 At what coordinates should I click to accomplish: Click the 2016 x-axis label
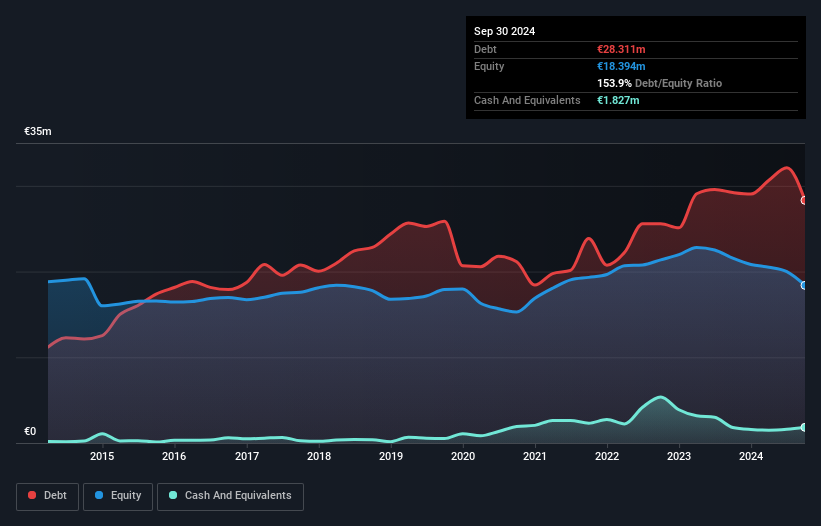click(x=174, y=456)
